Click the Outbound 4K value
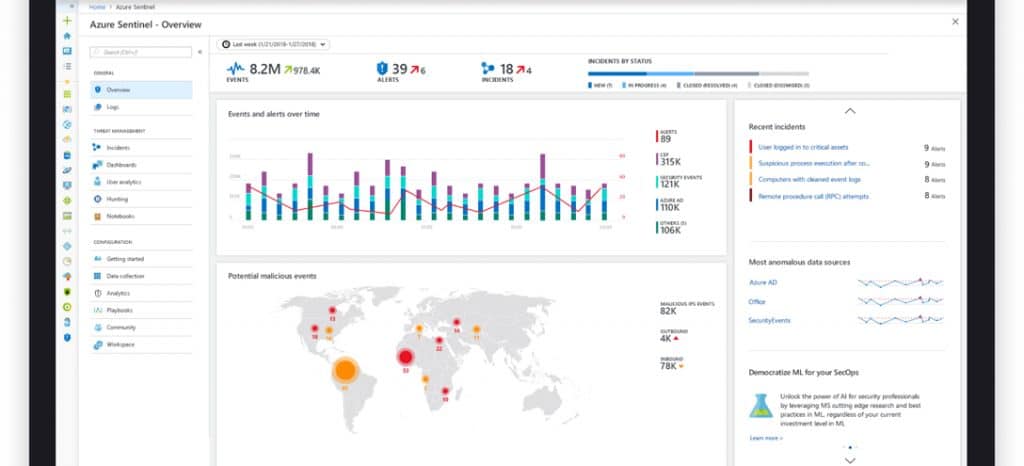Viewport: 1024px width, 466px height. [665, 338]
